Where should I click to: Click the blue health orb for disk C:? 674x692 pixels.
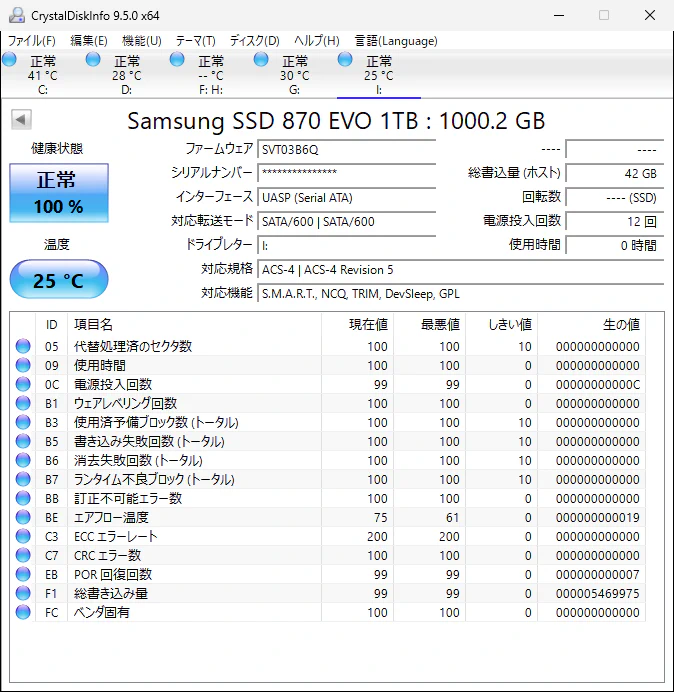coord(9,60)
